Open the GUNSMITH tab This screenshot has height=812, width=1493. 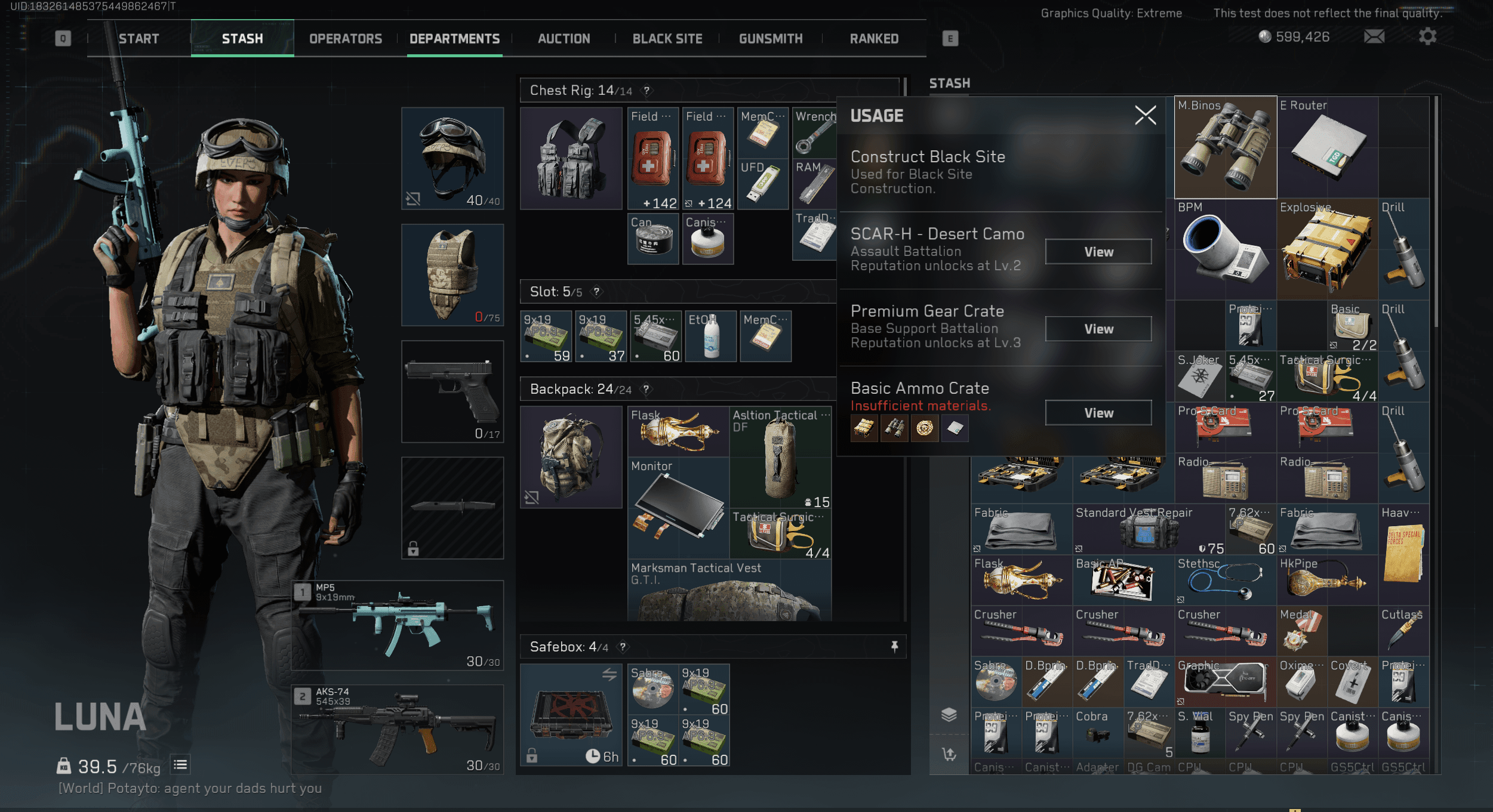770,39
